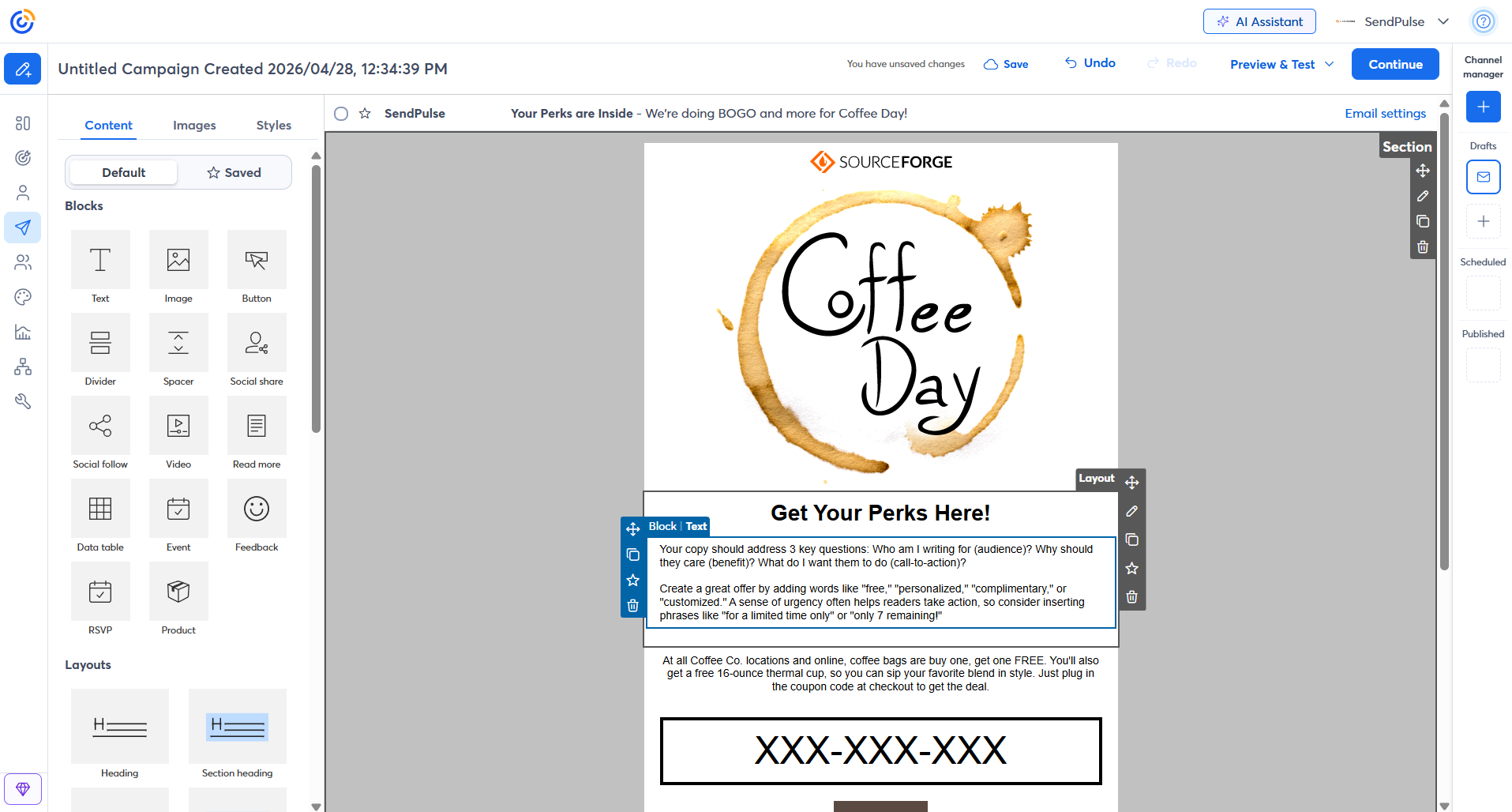Open the automation flow icon in sidebar
Viewport: 1512px width, 812px height.
(23, 367)
